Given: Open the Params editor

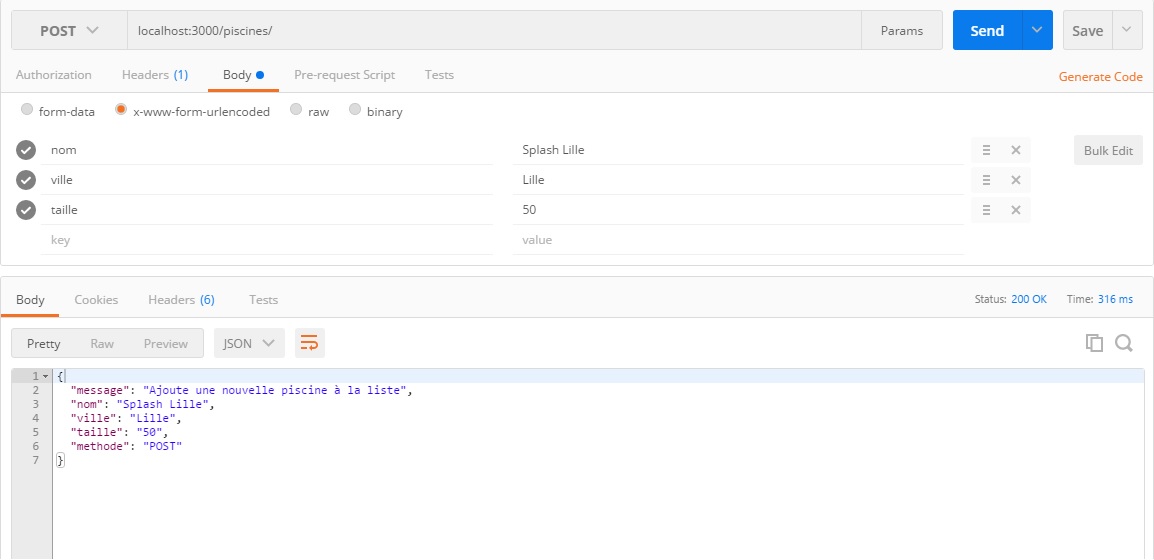Looking at the screenshot, I should (902, 30).
